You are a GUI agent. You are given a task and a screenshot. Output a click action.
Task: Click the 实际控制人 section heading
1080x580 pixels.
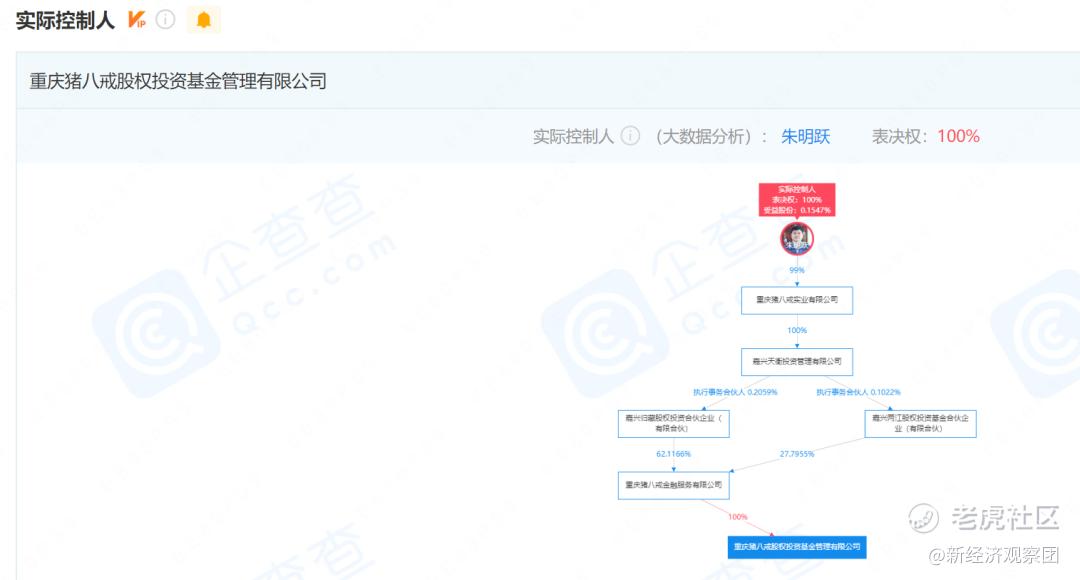point(65,20)
